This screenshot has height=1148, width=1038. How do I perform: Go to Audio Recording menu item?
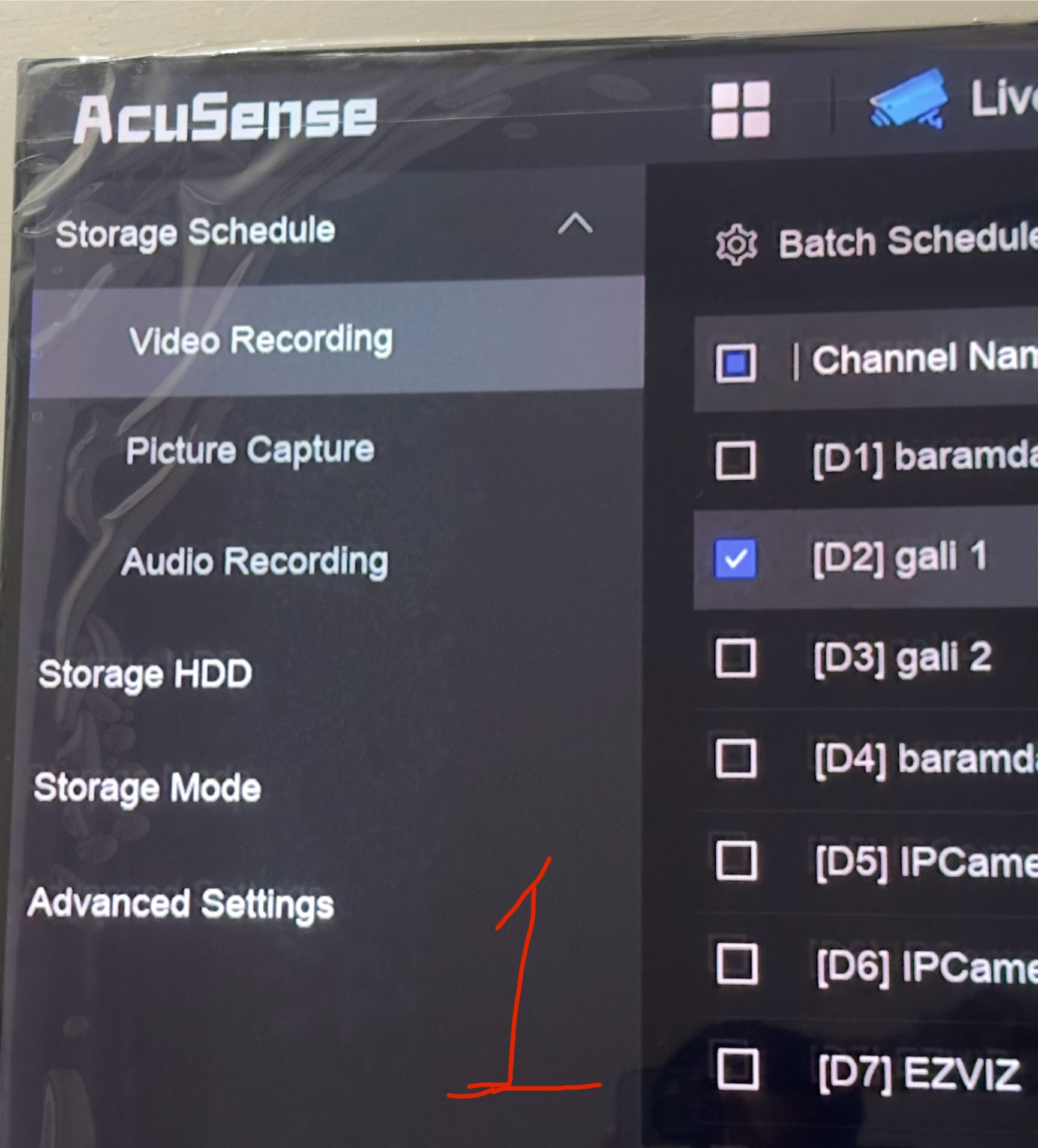255,562
